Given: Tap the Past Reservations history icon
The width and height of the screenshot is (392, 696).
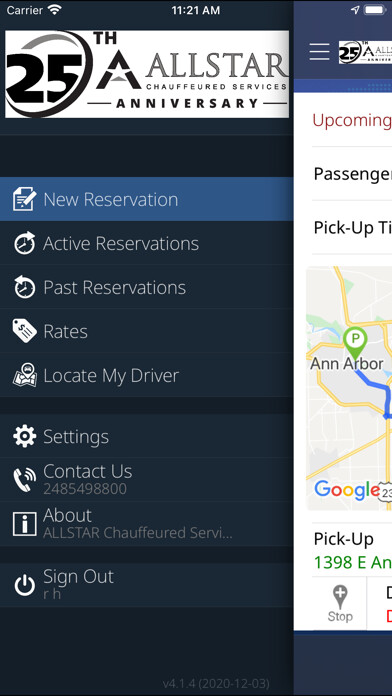Looking at the screenshot, I should [x=25, y=287].
